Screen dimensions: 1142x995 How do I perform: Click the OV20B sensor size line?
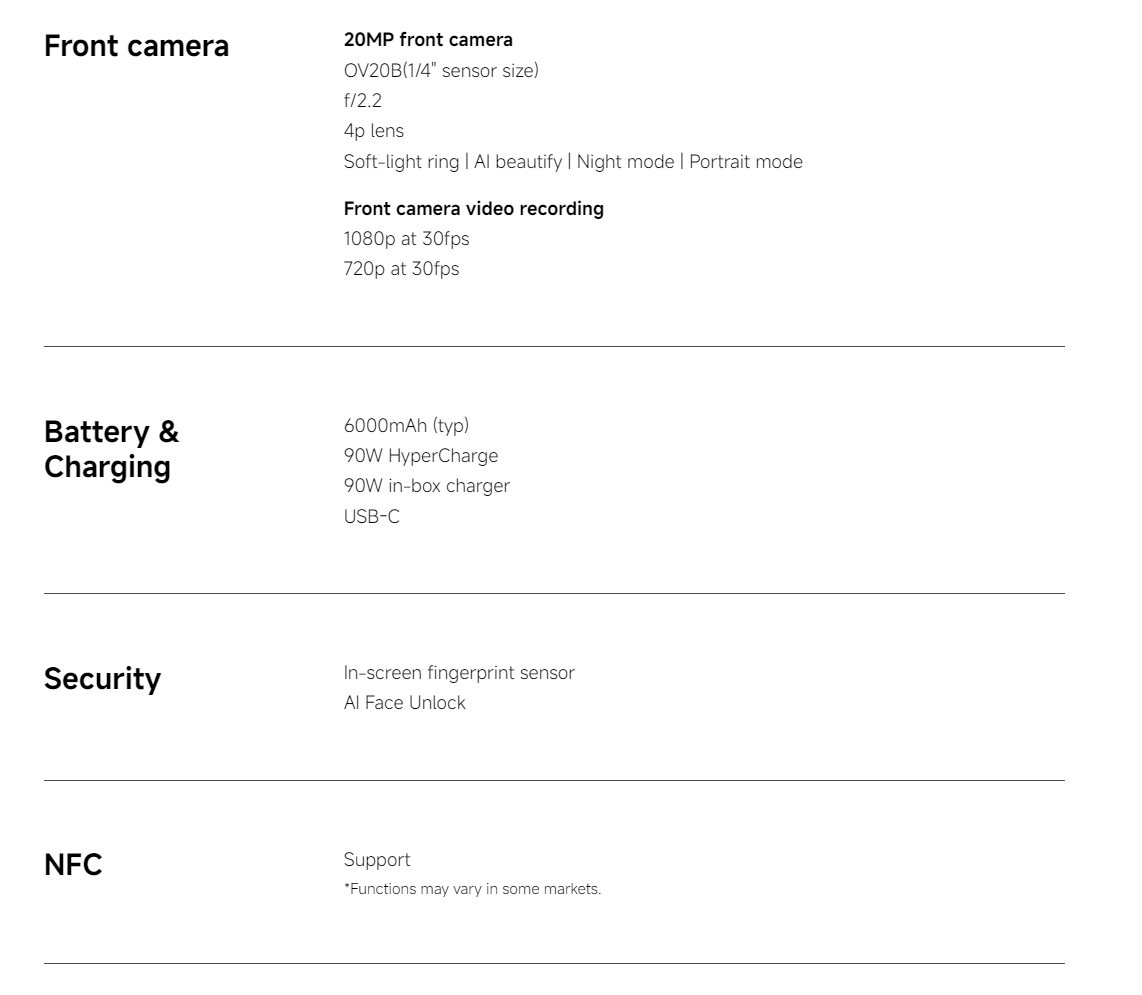point(441,70)
